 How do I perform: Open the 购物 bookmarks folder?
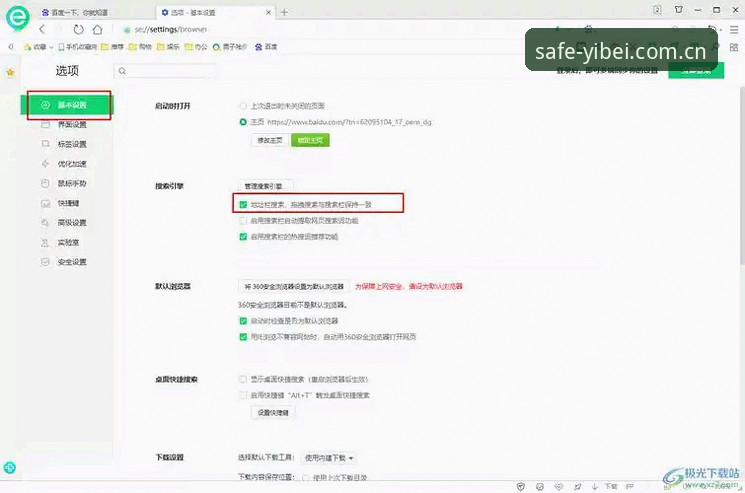140,47
